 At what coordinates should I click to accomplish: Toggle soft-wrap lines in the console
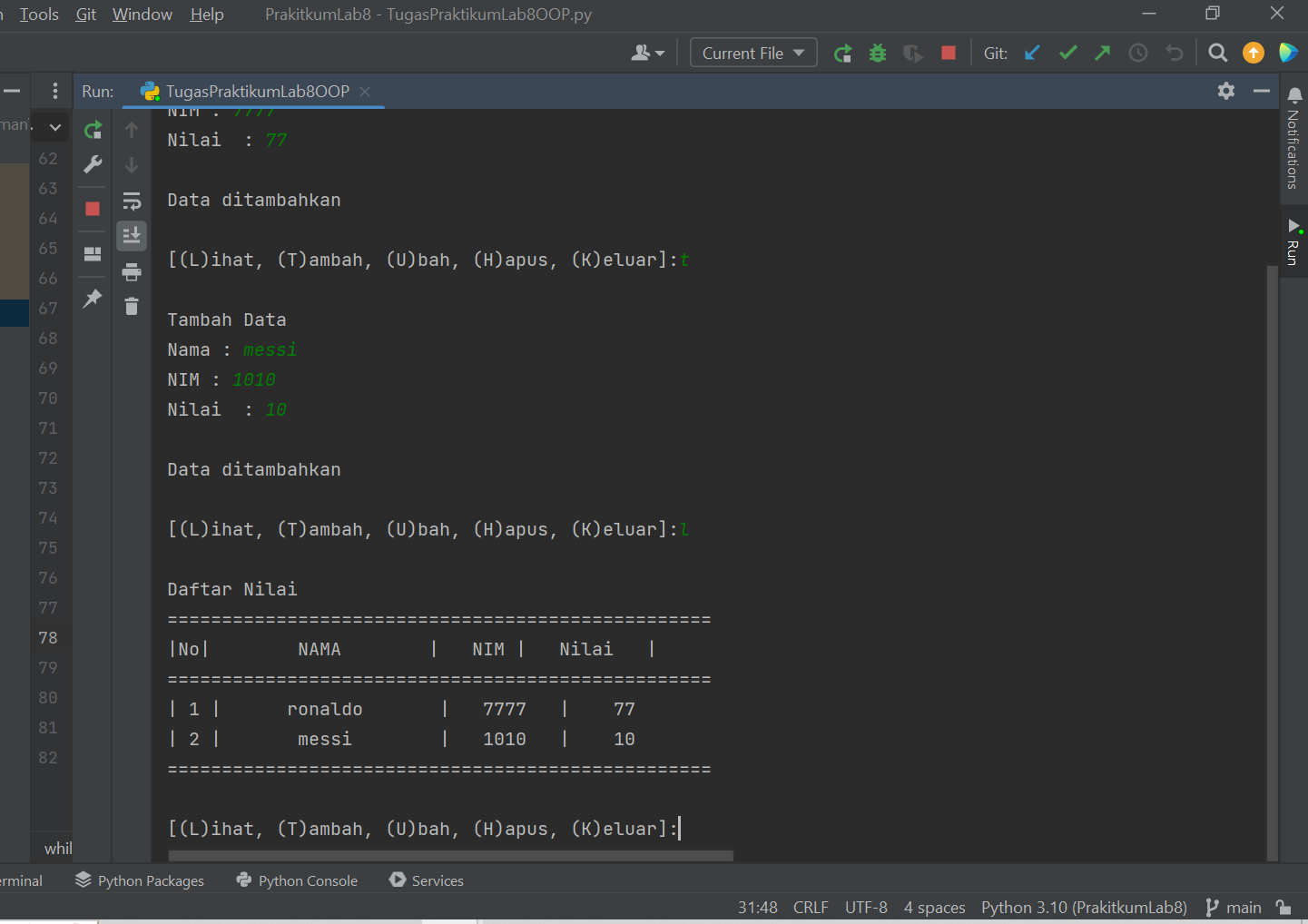click(132, 202)
